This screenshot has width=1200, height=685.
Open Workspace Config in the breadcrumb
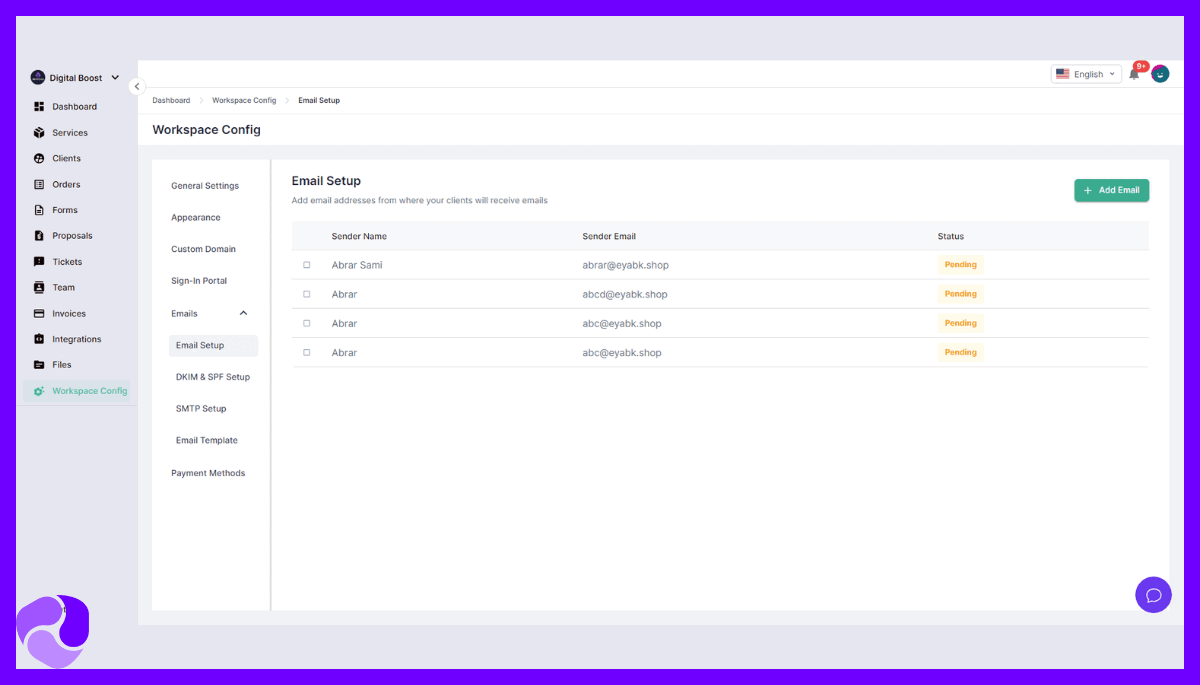click(244, 100)
